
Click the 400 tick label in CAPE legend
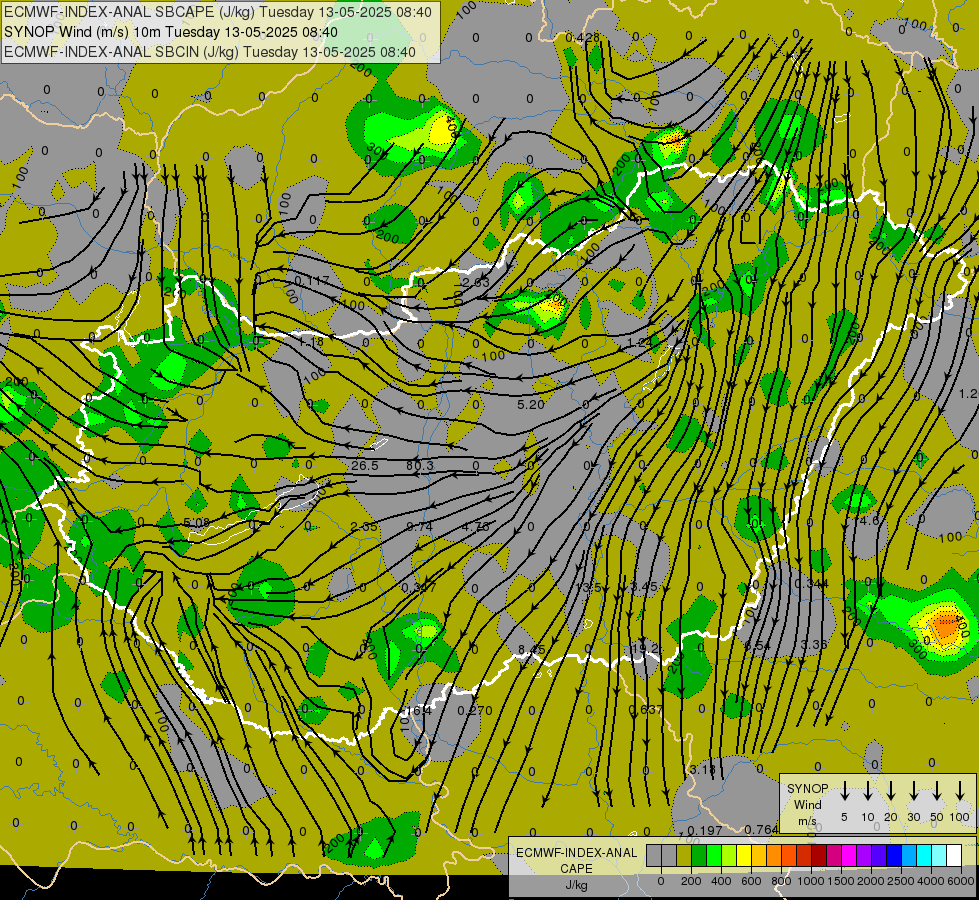tap(721, 881)
